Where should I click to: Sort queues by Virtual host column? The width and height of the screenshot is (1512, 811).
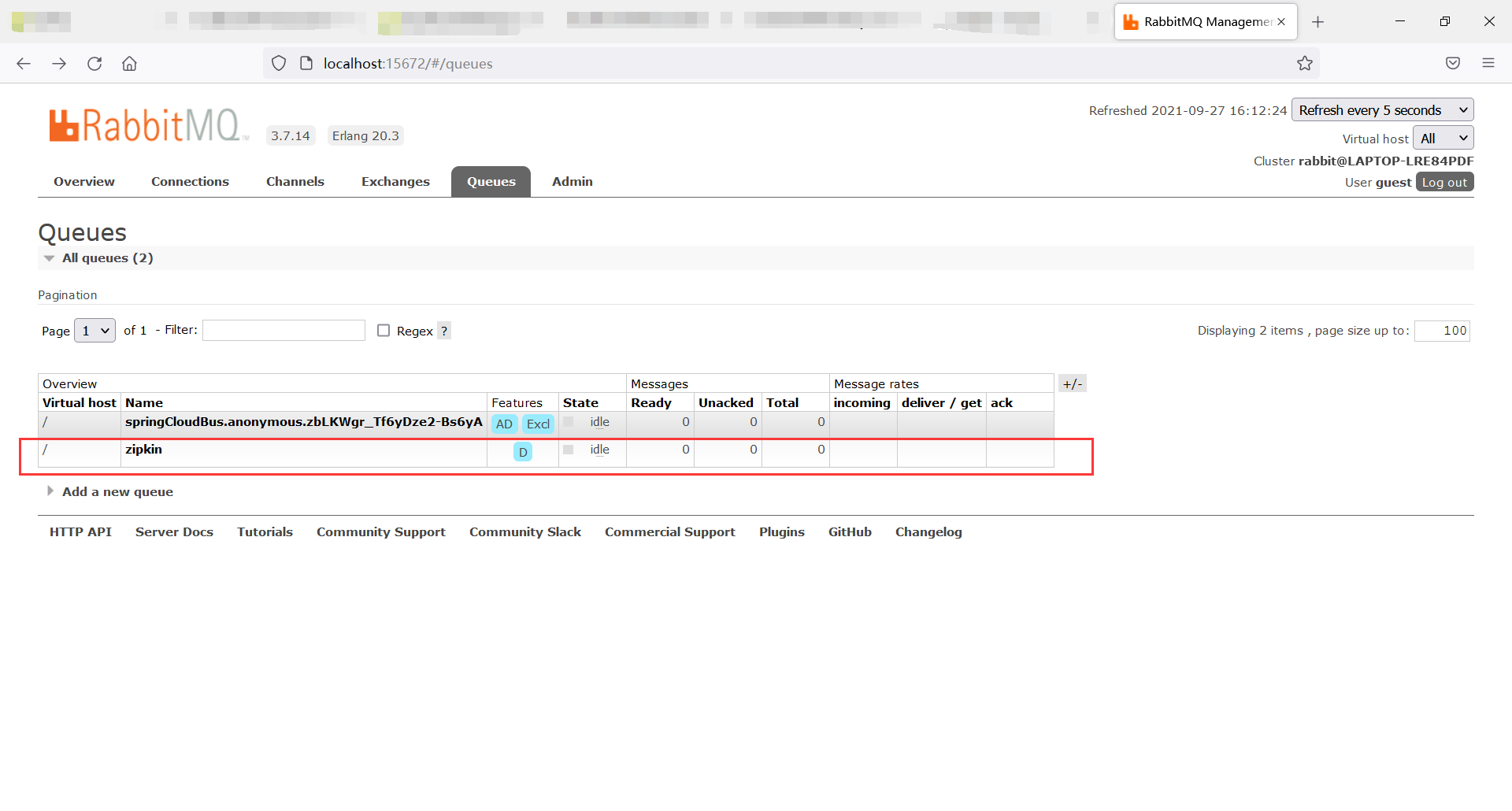[80, 403]
